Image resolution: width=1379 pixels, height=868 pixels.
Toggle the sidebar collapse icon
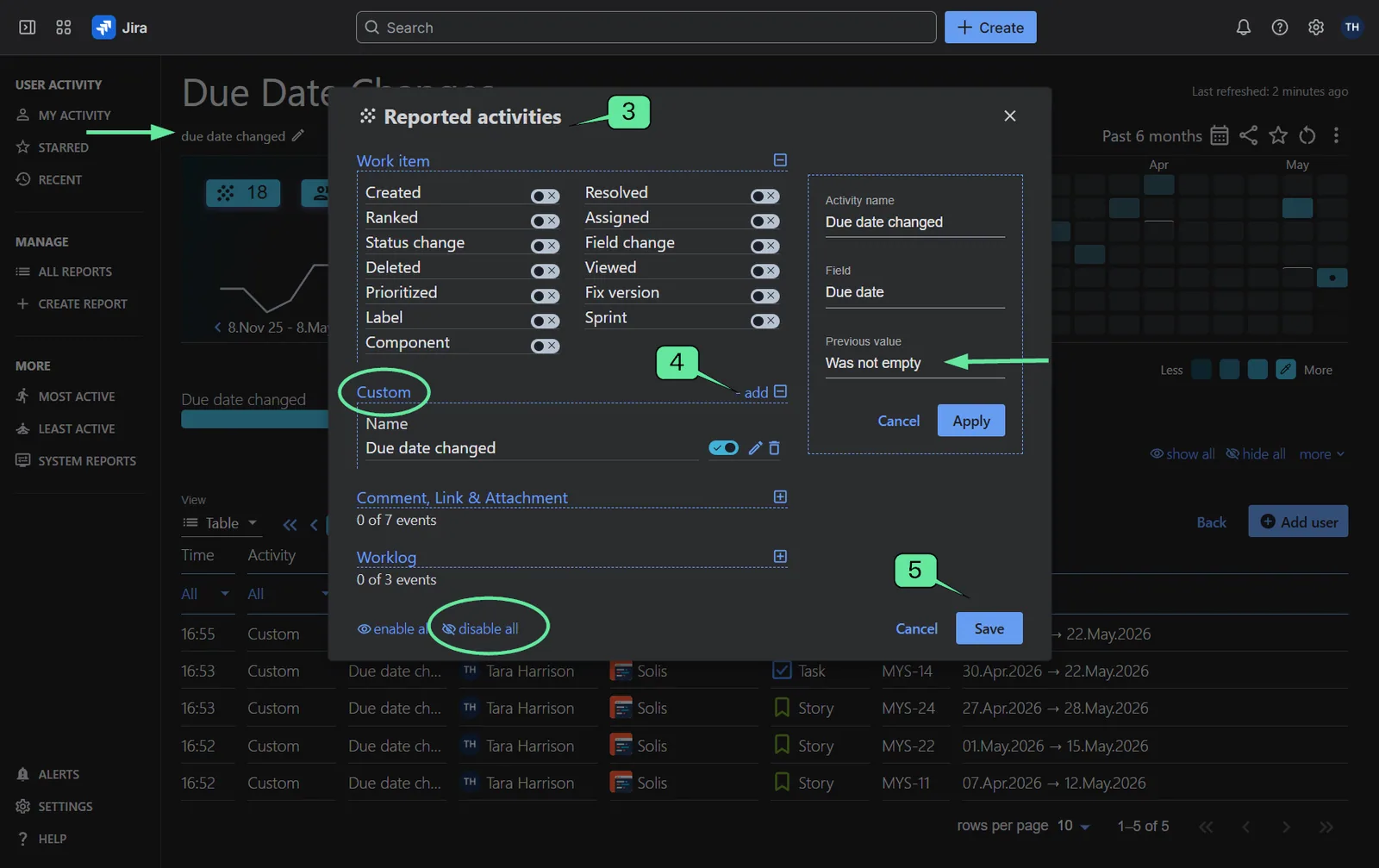(28, 28)
